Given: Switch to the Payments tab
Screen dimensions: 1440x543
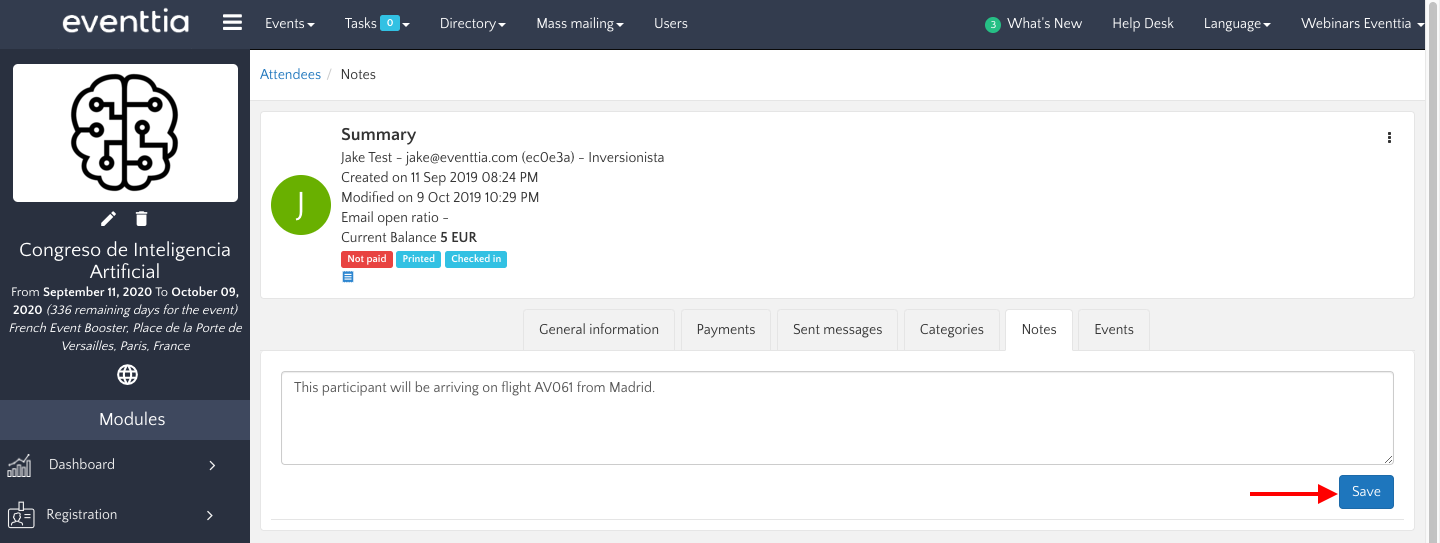Looking at the screenshot, I should pyautogui.click(x=725, y=329).
